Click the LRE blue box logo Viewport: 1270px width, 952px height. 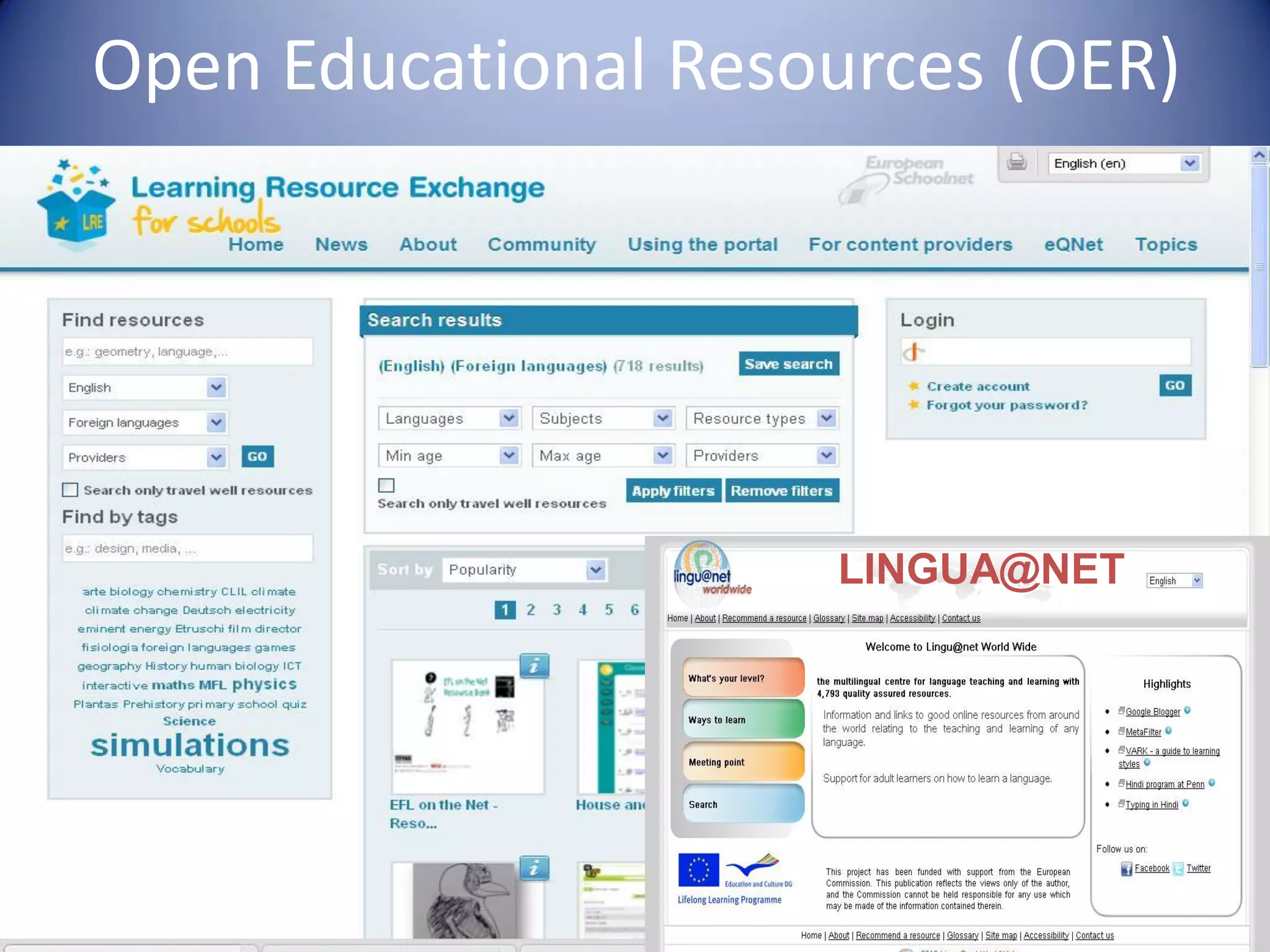77,205
